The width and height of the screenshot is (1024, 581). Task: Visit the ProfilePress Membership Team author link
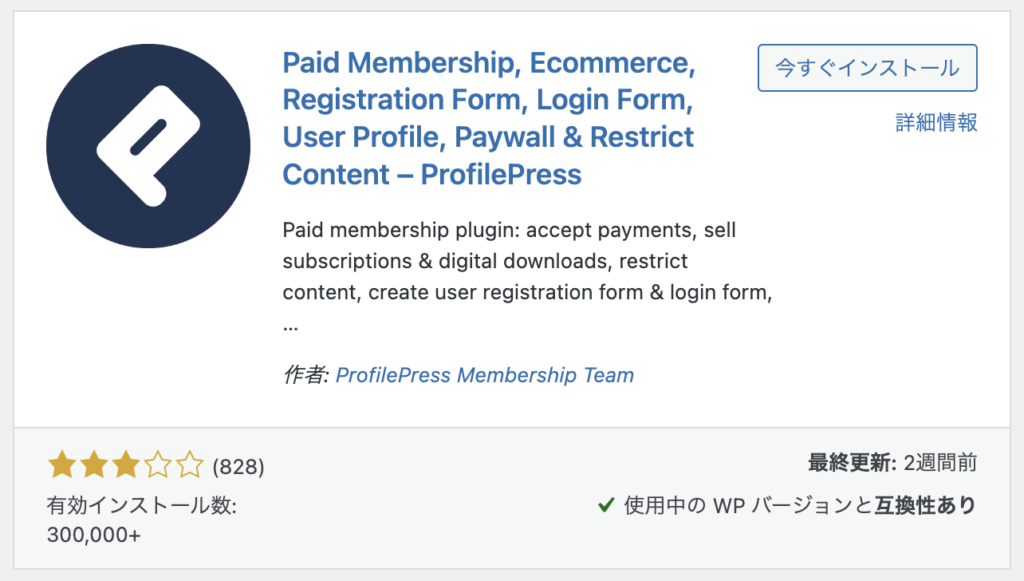tap(485, 375)
